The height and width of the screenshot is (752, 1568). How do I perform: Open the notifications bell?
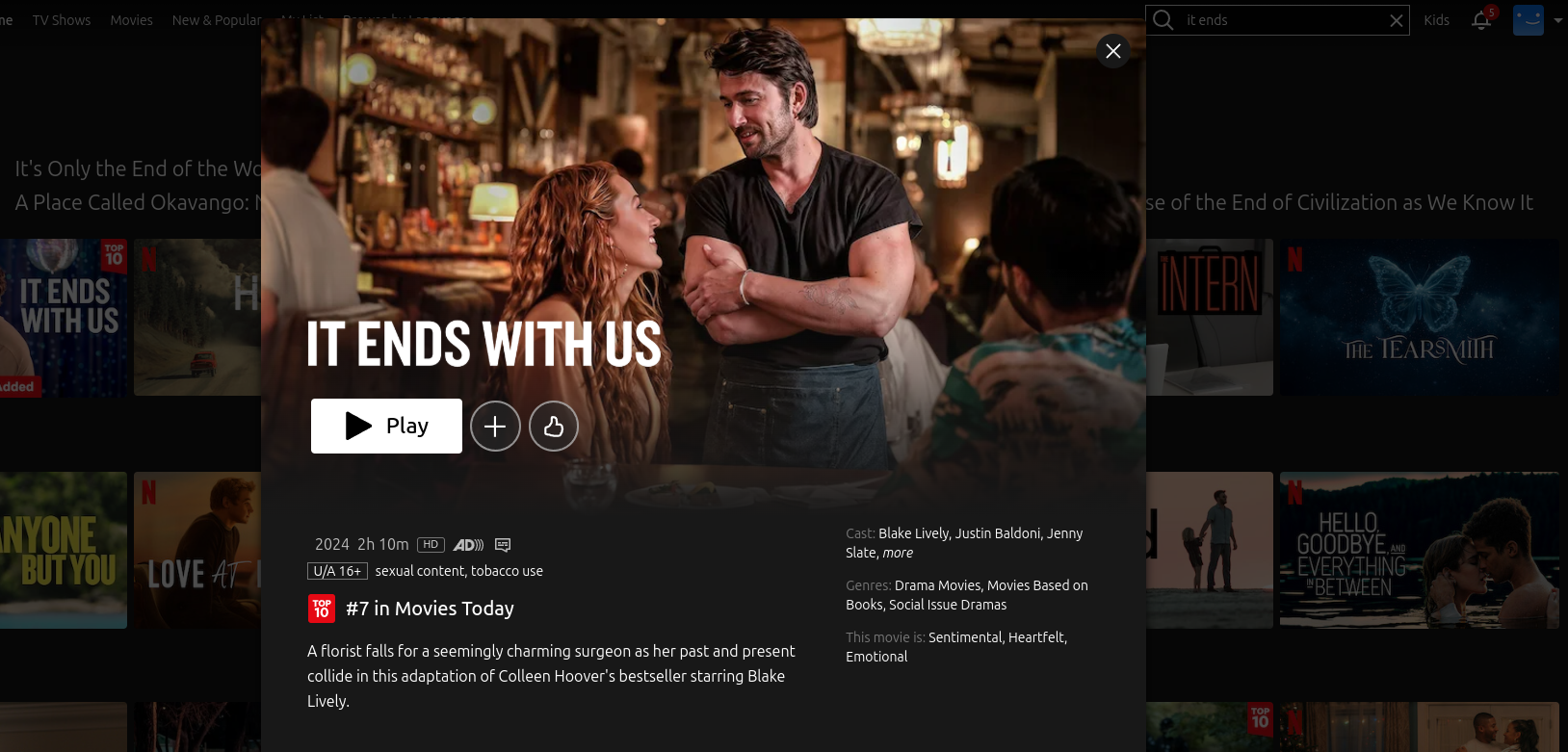[1481, 20]
